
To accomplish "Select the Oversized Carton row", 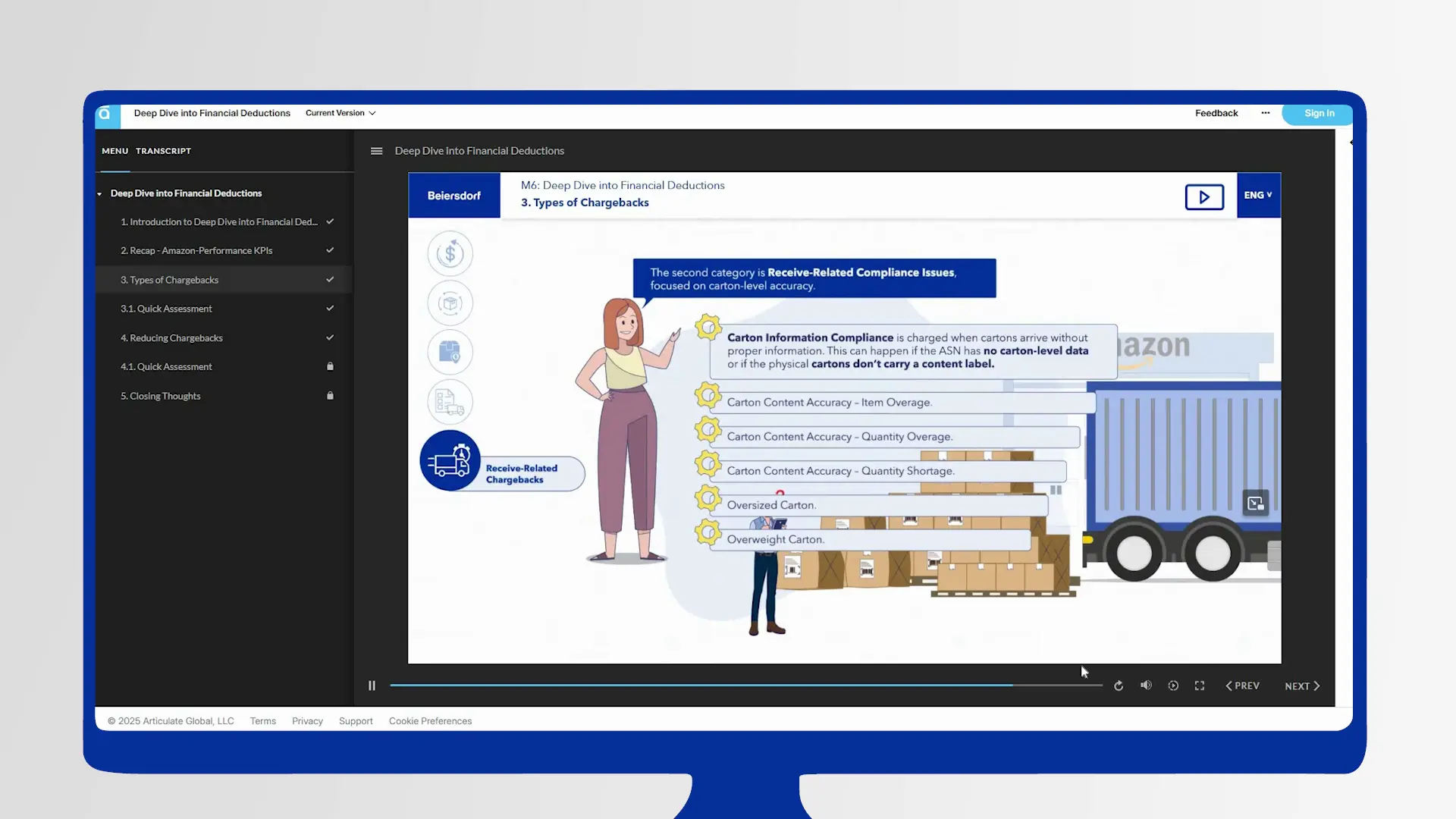I will point(879,505).
